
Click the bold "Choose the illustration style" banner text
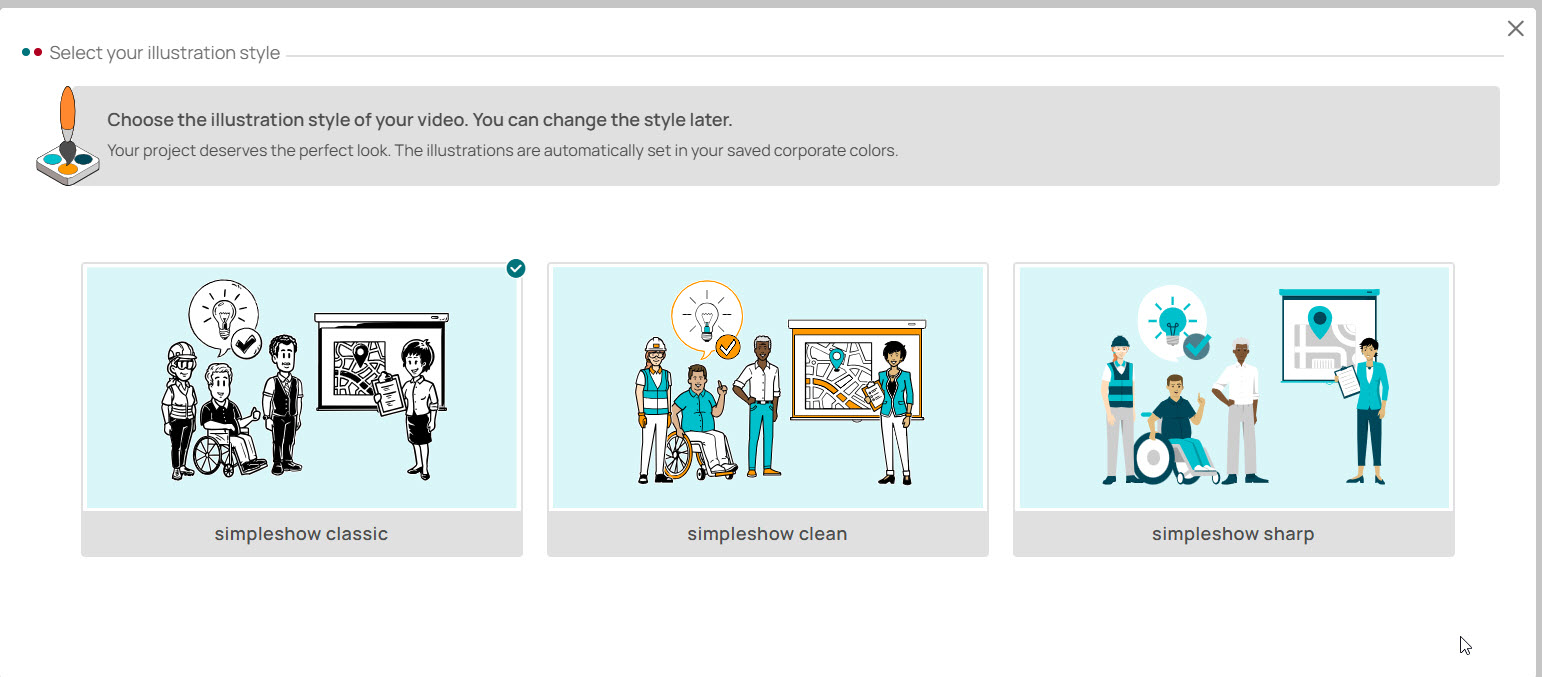[x=420, y=120]
